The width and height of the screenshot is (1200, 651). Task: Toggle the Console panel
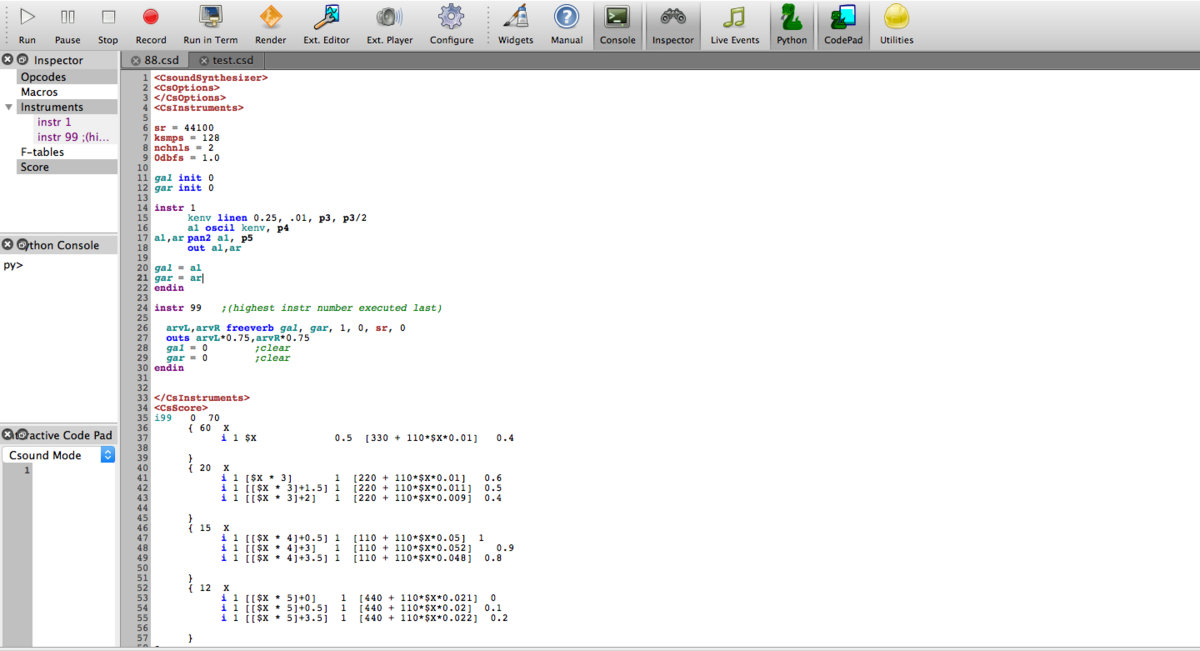[x=617, y=17]
